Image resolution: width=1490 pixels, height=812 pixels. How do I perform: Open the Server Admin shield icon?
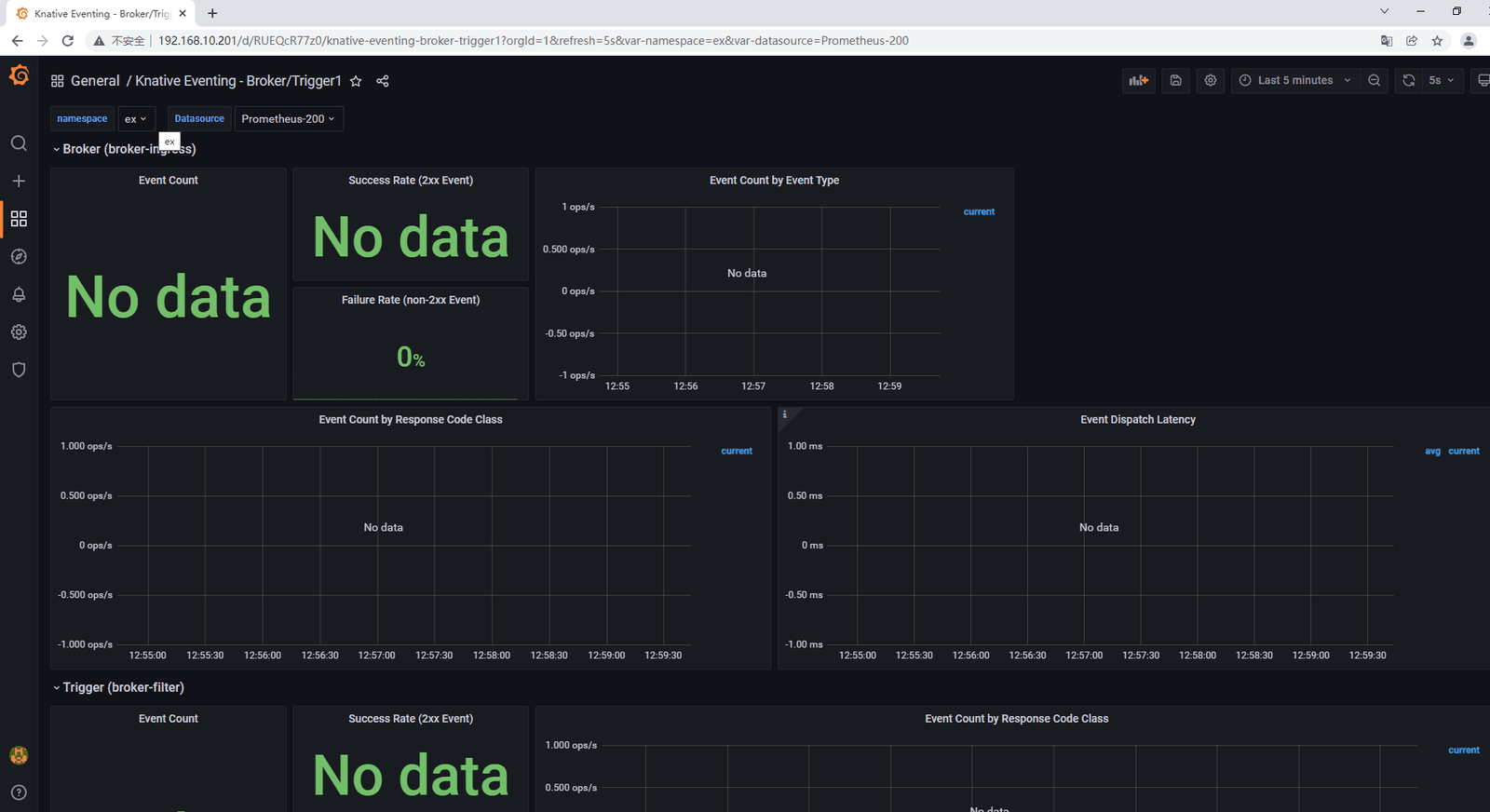tap(19, 370)
